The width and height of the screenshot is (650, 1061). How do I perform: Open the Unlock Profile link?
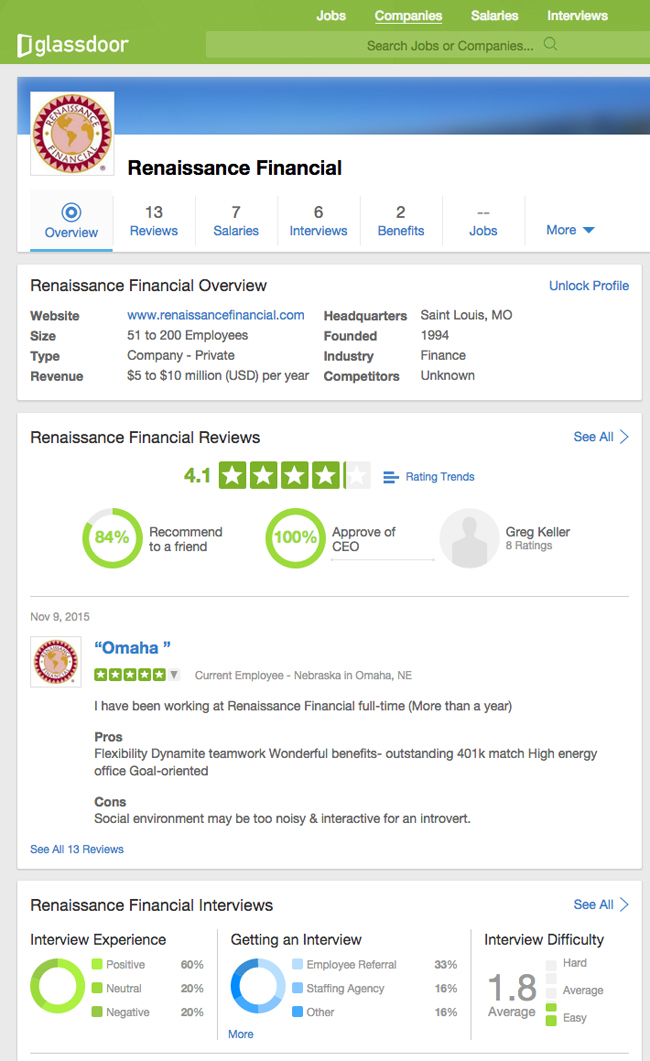coord(588,285)
